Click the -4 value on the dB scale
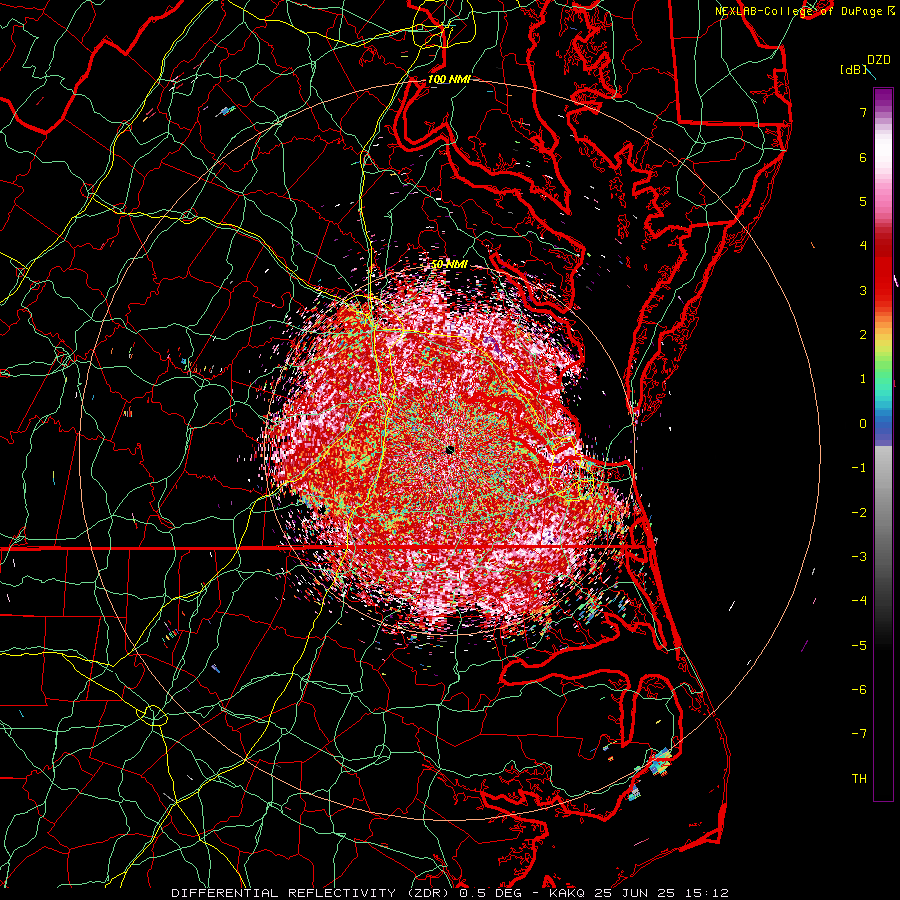This screenshot has width=900, height=900. coord(859,601)
